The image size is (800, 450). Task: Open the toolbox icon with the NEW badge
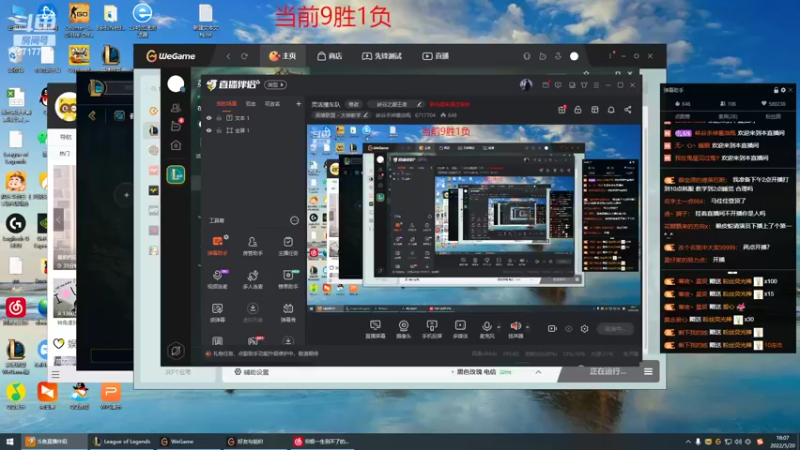(x=288, y=279)
